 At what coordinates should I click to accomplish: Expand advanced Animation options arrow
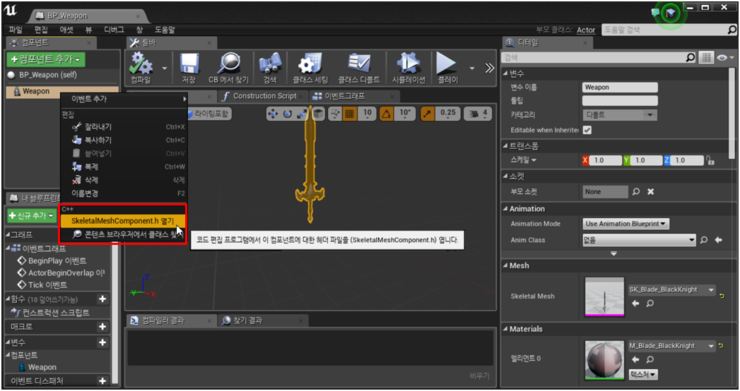[x=614, y=254]
